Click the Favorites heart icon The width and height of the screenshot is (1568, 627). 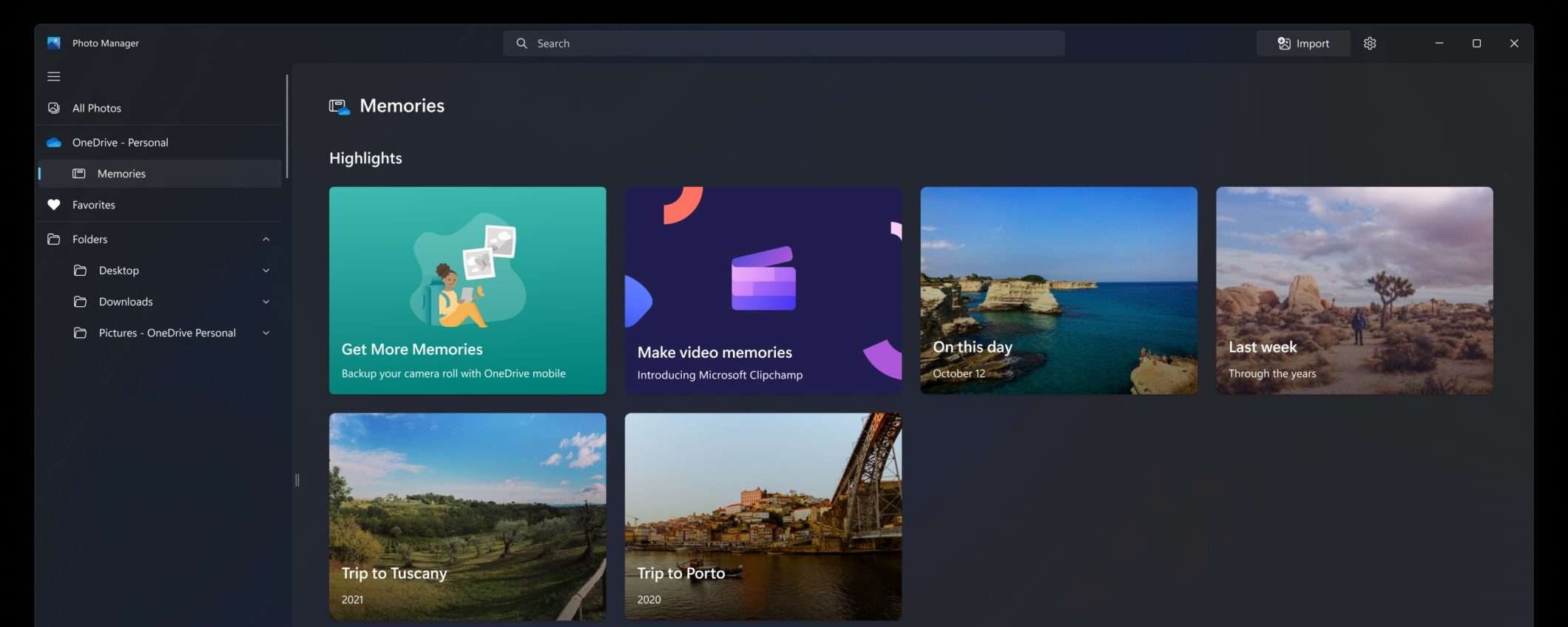[x=54, y=205]
